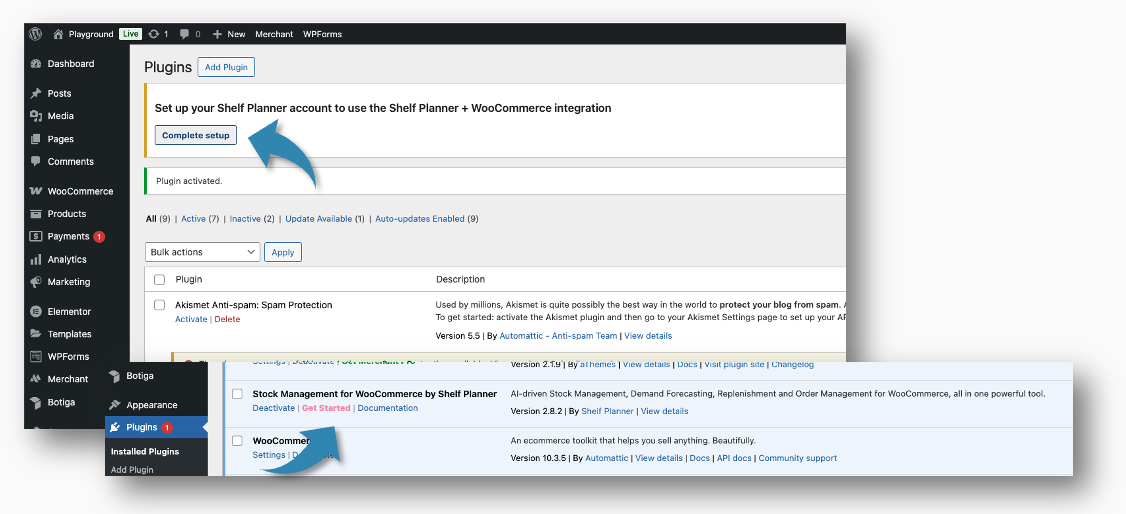Open the Playground home icon
Image resolution: width=1126 pixels, height=514 pixels.
coord(58,34)
